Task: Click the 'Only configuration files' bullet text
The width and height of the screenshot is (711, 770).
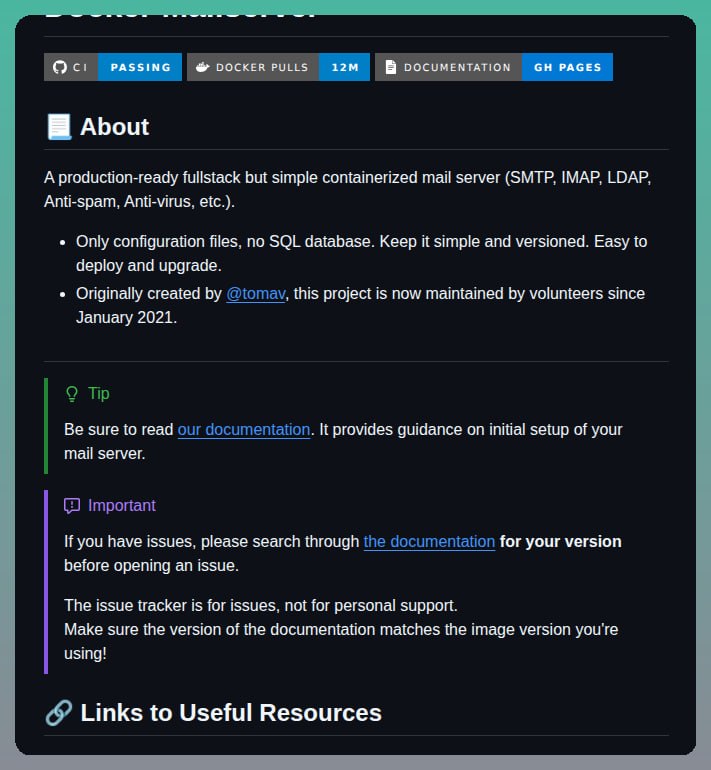Action: [x=361, y=253]
